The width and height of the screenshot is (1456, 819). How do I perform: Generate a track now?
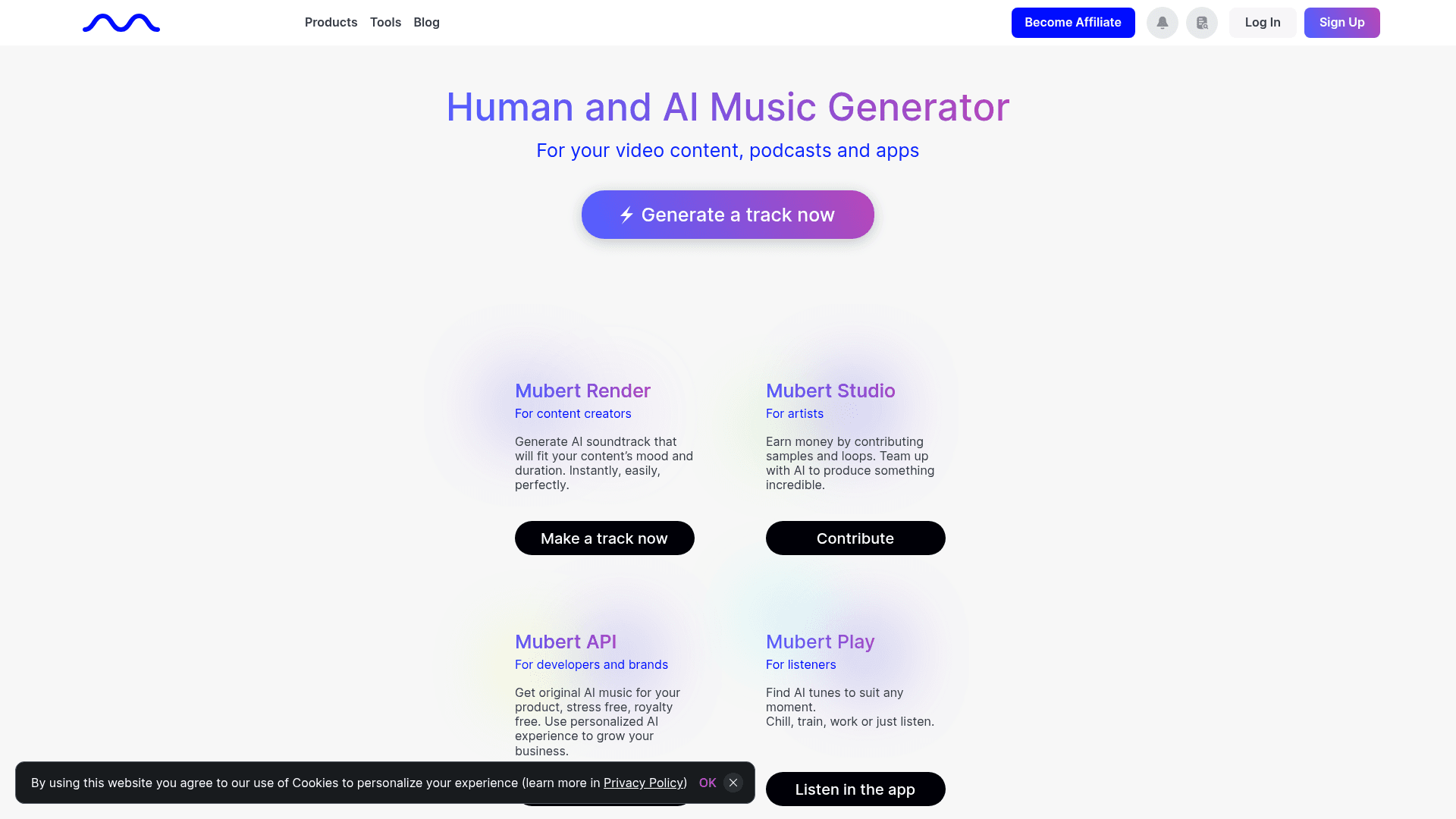tap(728, 215)
